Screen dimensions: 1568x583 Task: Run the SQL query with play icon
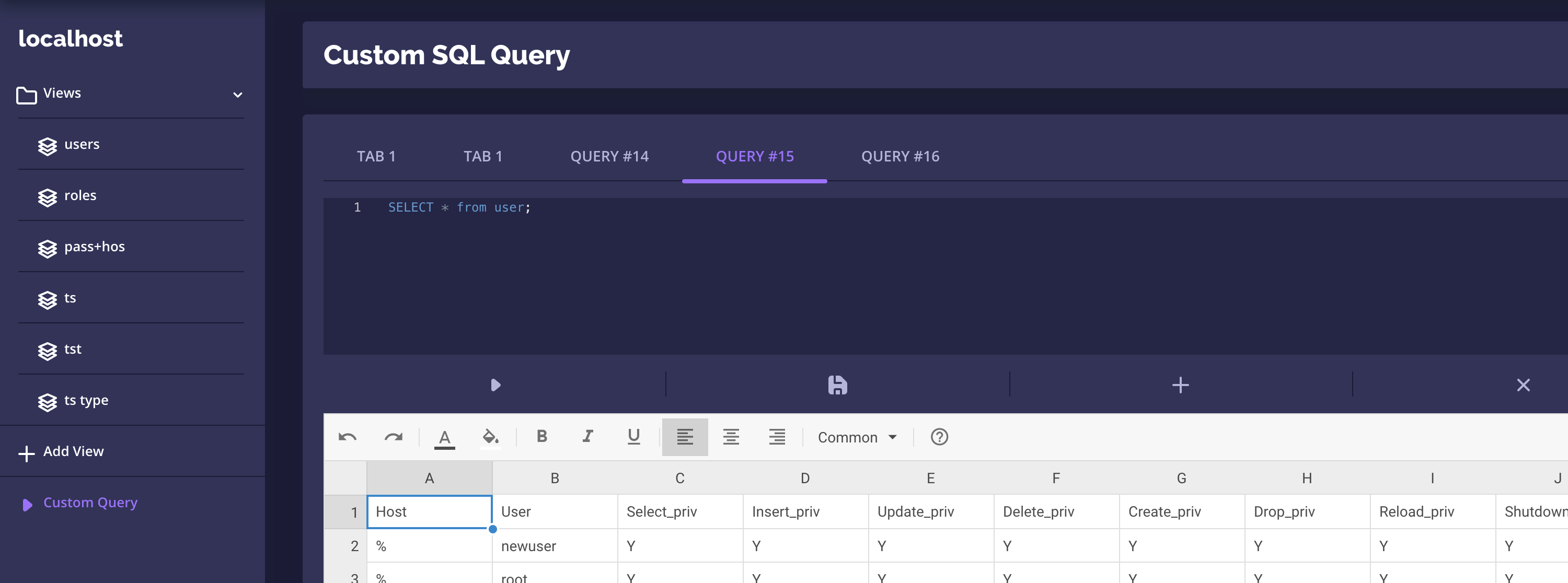(x=495, y=384)
